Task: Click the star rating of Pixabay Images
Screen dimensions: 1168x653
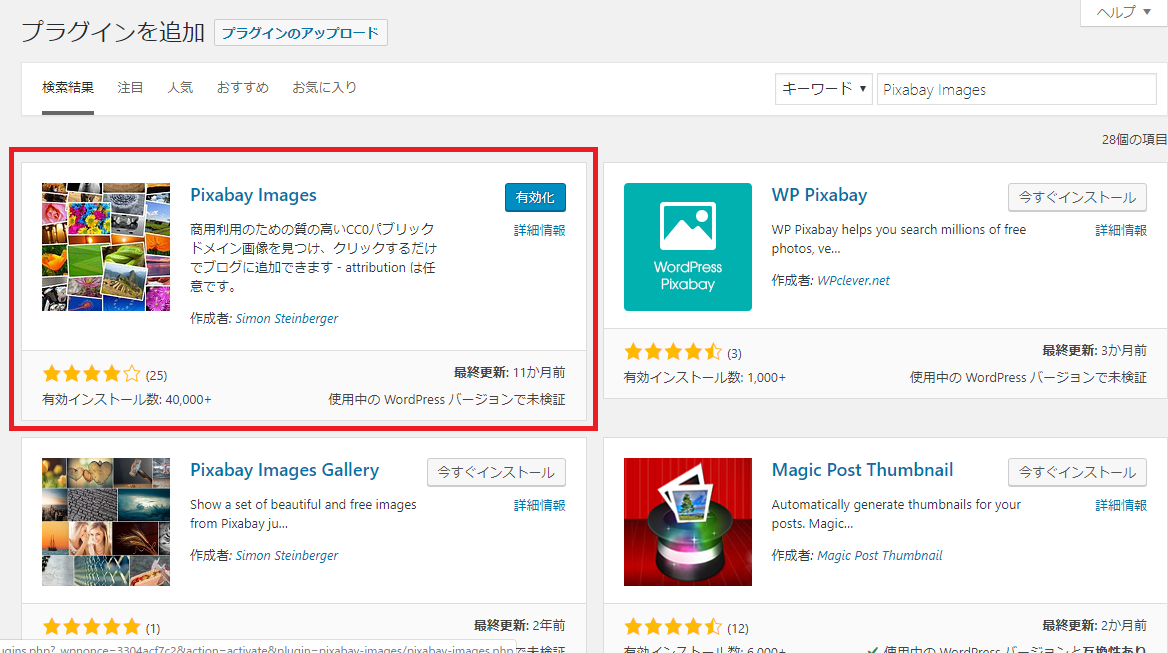Action: 92,374
